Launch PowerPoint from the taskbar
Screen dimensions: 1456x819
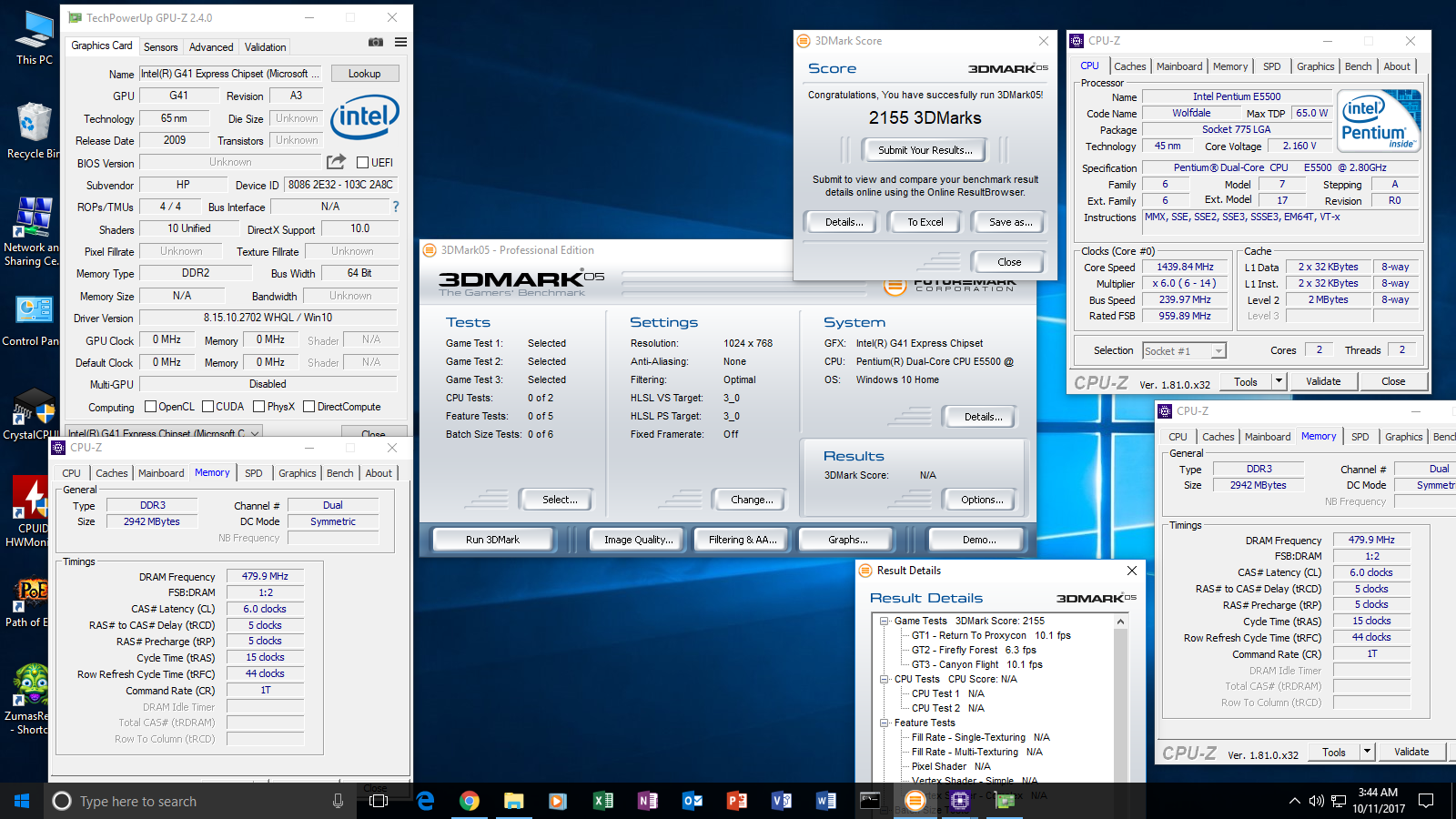tap(737, 801)
